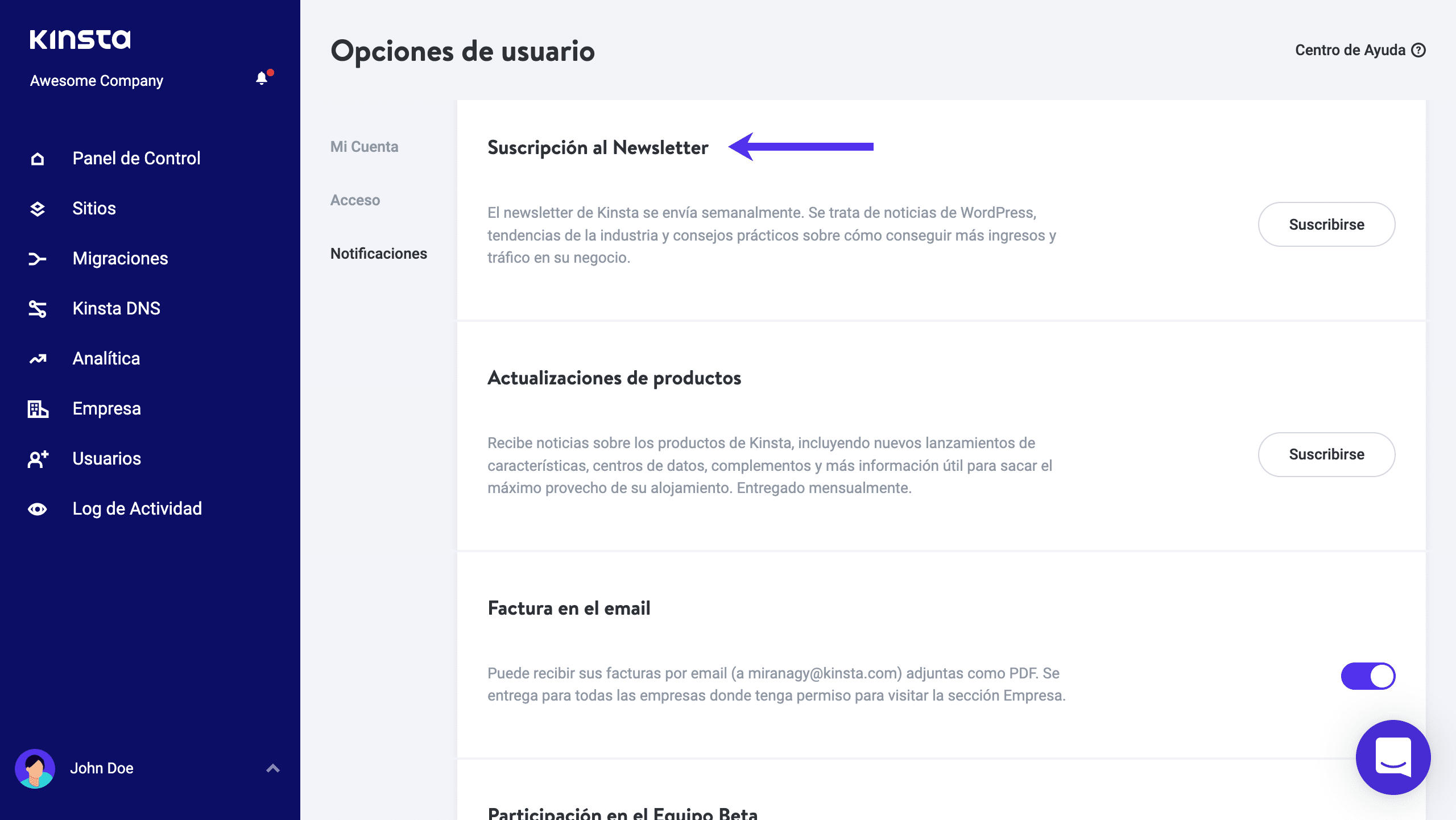This screenshot has width=1456, height=820.
Task: Click the John Doe avatar picture
Action: [35, 768]
